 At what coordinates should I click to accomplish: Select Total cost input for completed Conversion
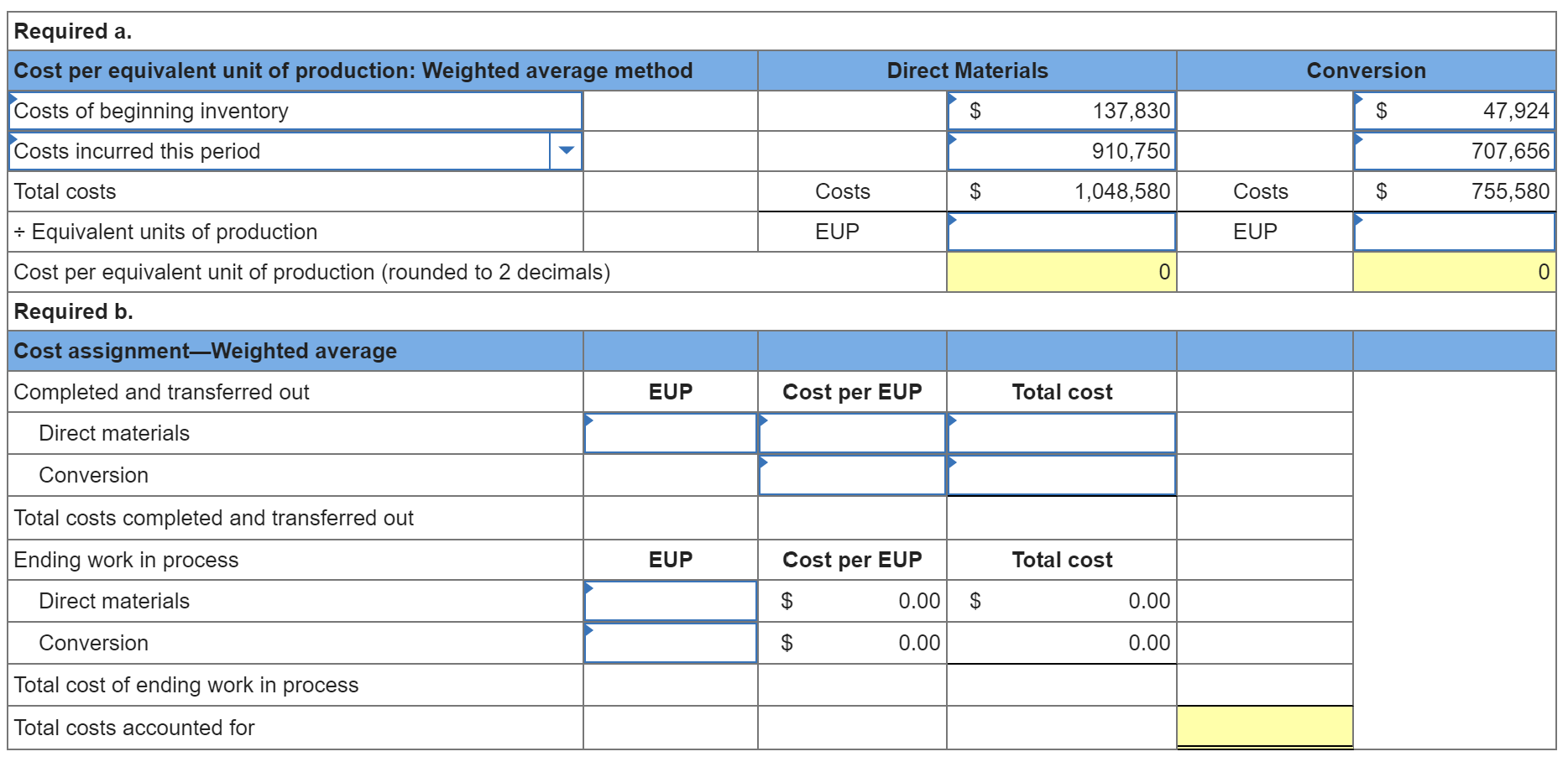pos(1062,475)
